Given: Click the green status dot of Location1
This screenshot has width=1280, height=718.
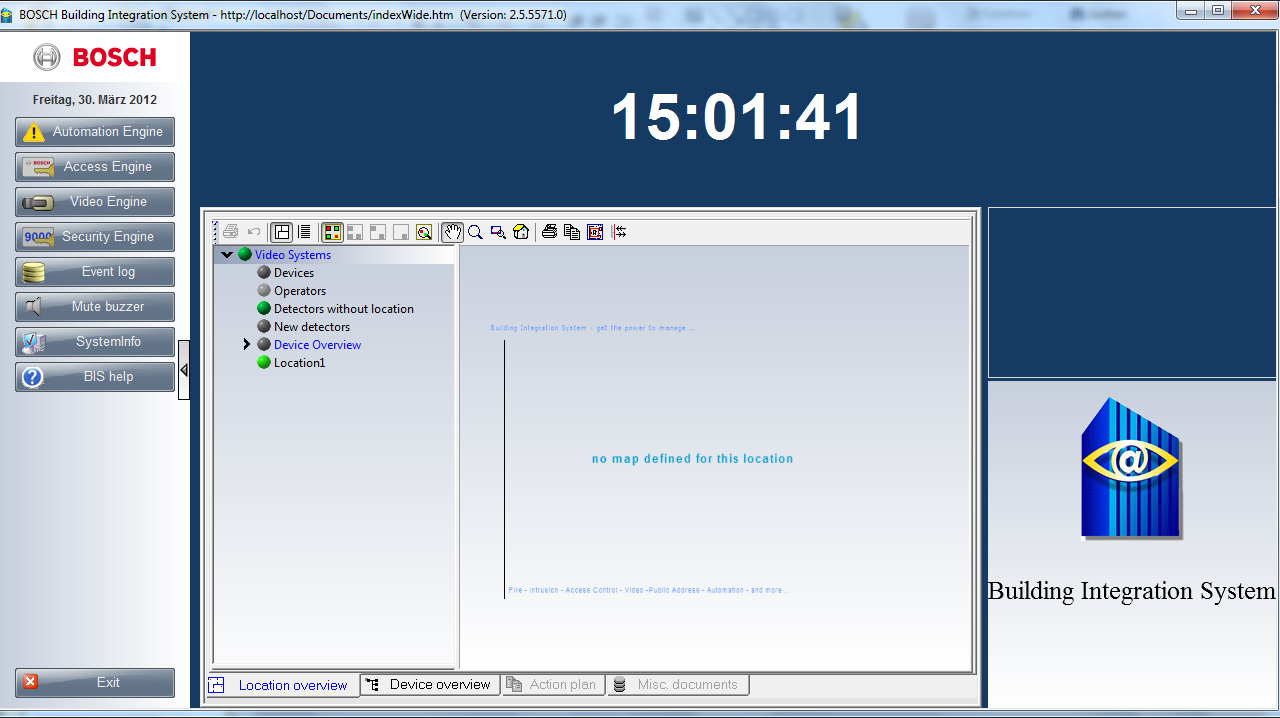Looking at the screenshot, I should click(264, 363).
